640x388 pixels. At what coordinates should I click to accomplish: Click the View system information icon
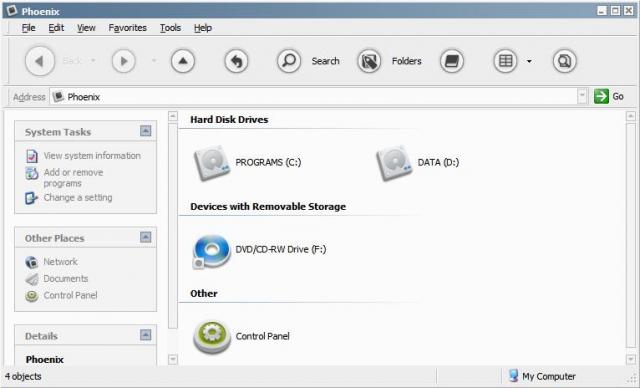coord(32,156)
